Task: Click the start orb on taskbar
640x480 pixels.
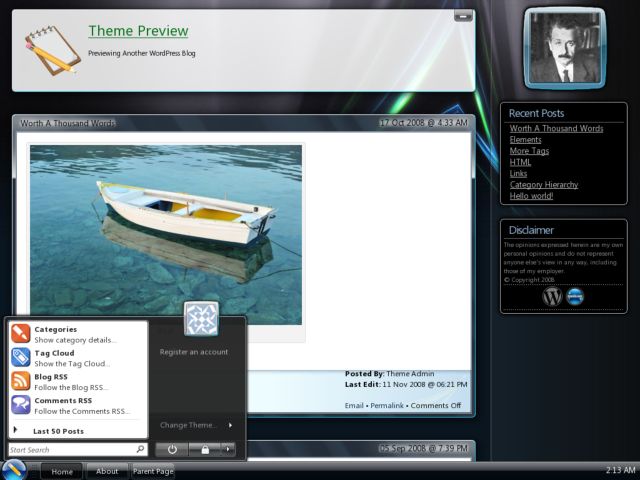Action: [13, 470]
